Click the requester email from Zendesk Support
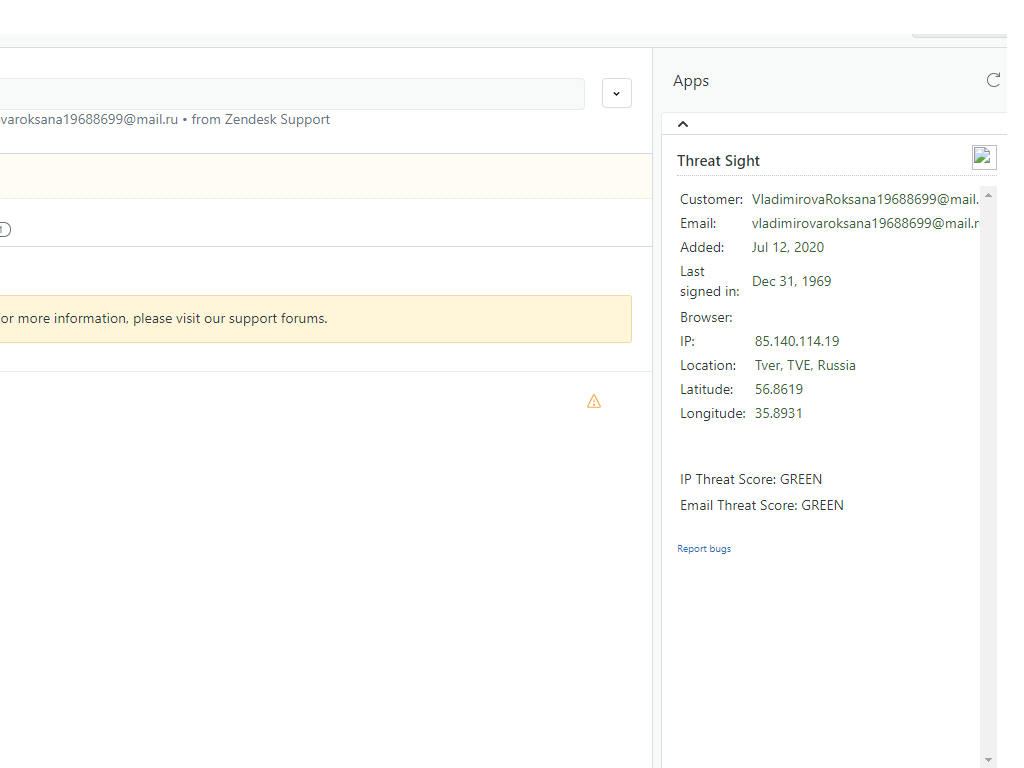1024x768 pixels. (88, 120)
